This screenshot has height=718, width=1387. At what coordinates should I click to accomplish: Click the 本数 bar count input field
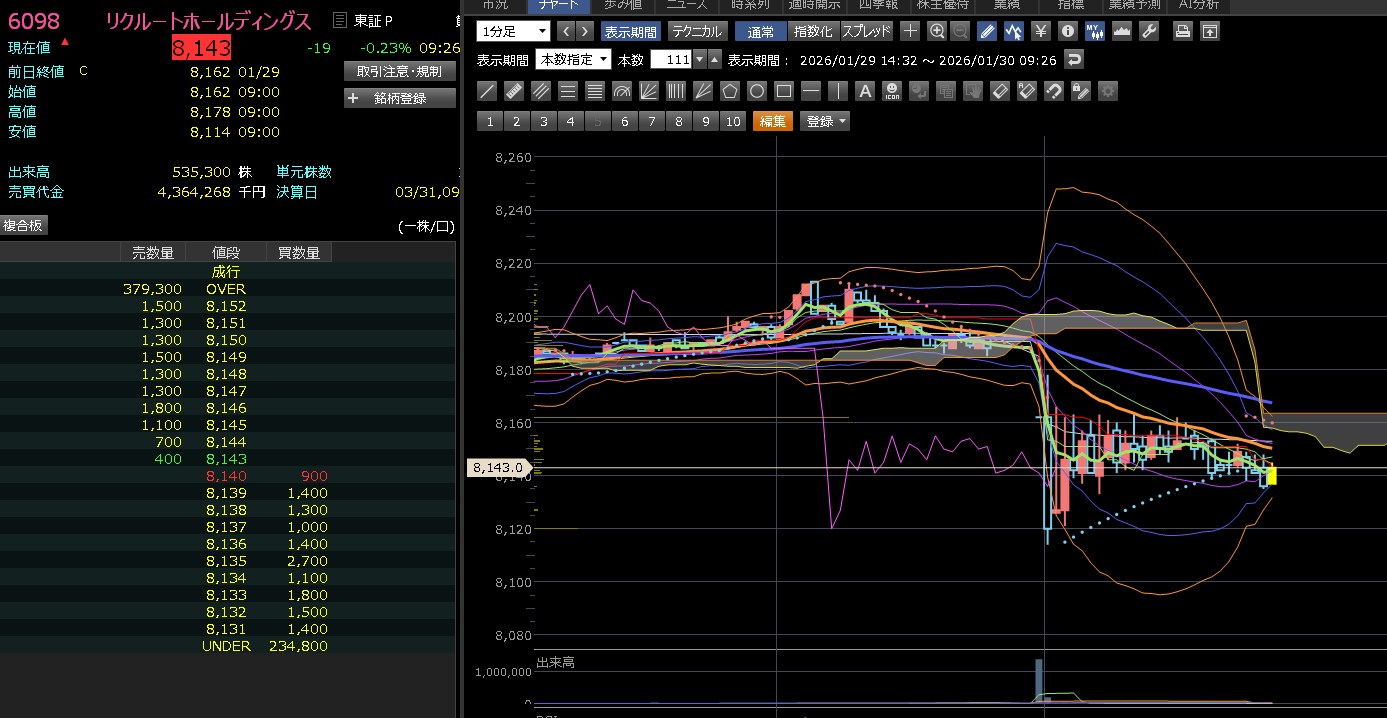pyautogui.click(x=671, y=60)
